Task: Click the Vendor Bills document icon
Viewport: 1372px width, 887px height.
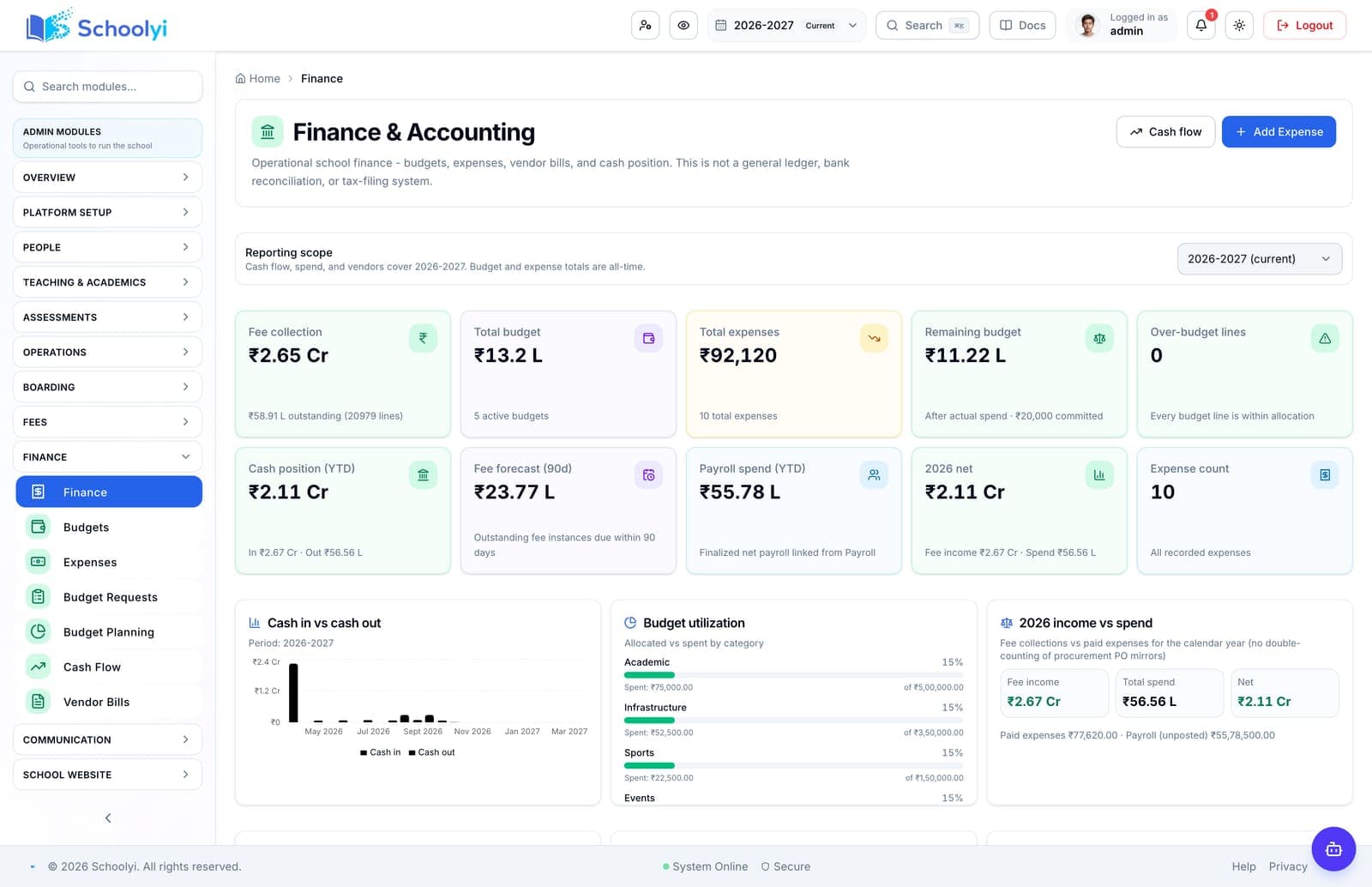Action: coord(38,702)
